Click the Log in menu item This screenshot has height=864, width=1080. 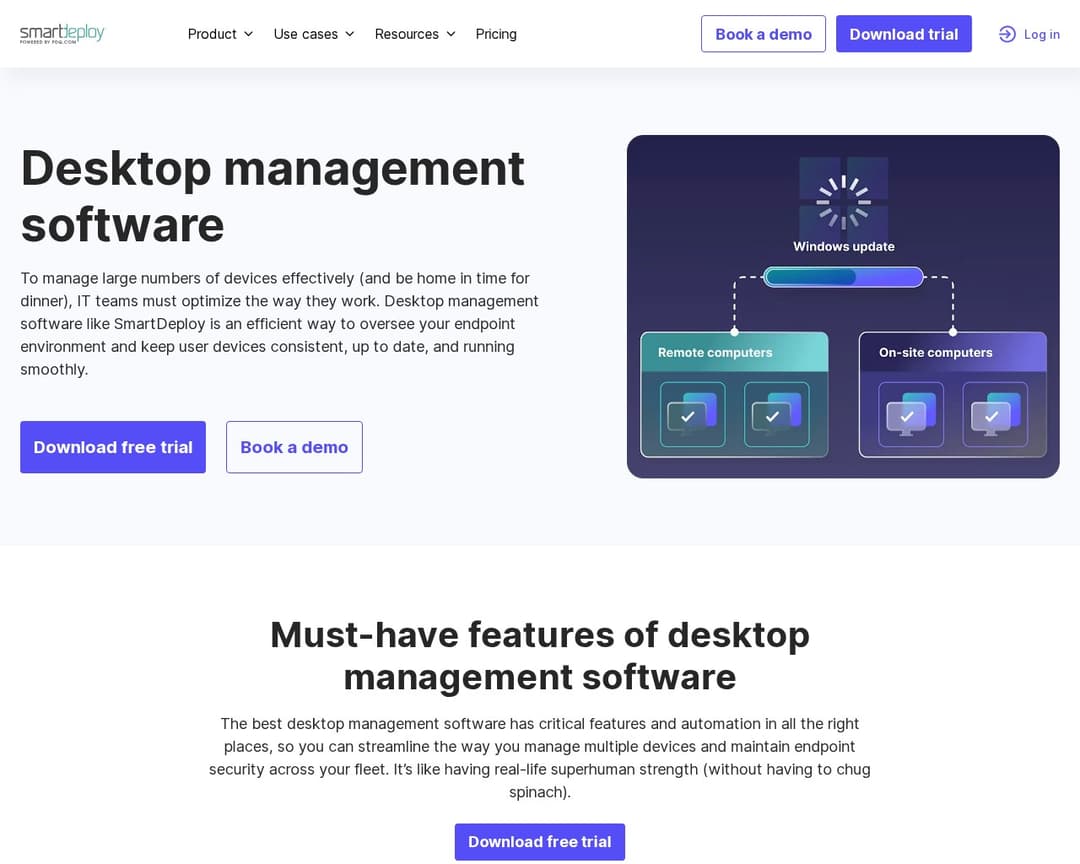[x=1030, y=33]
